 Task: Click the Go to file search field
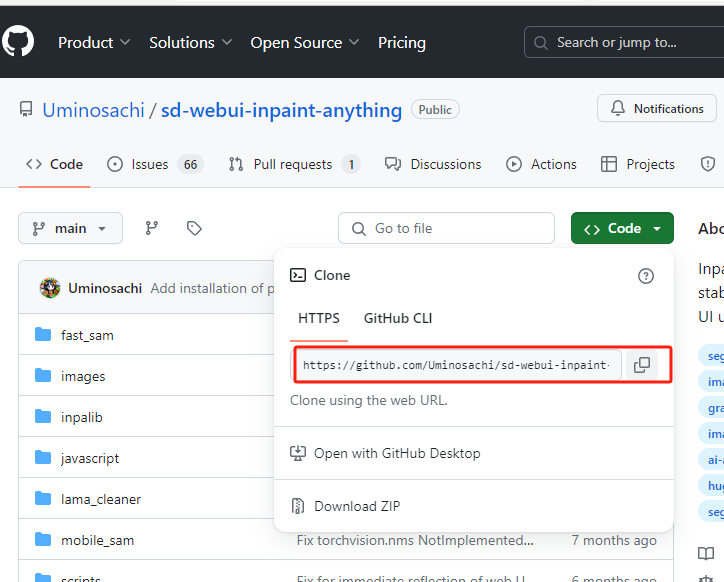[x=446, y=228]
